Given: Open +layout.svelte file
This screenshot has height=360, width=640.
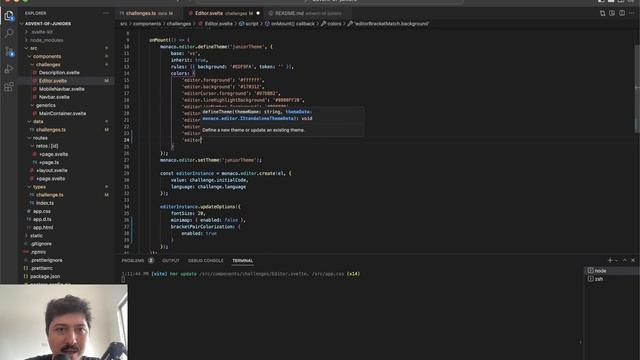Looking at the screenshot, I should [x=52, y=171].
